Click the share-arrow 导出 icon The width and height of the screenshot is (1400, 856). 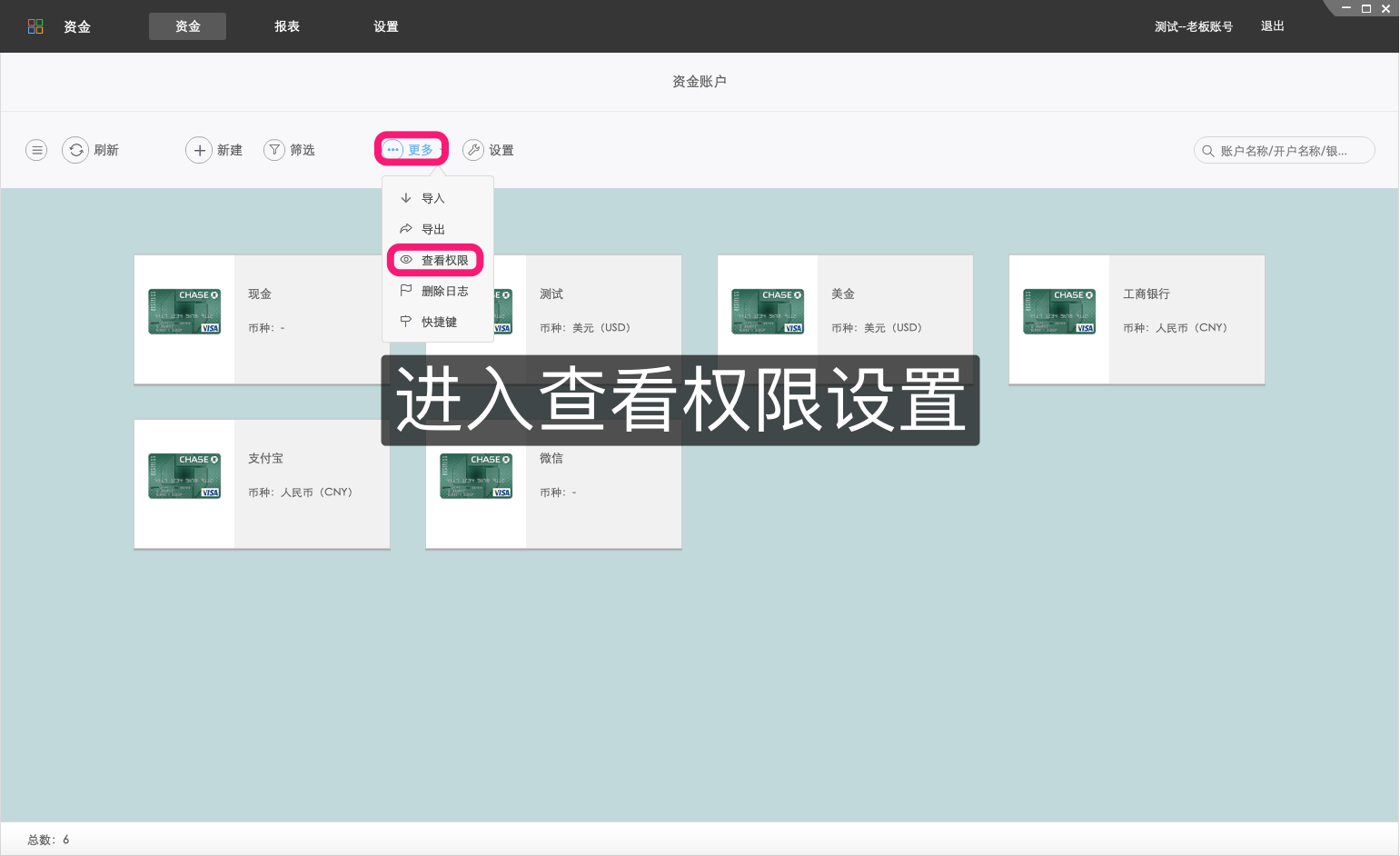tap(406, 229)
